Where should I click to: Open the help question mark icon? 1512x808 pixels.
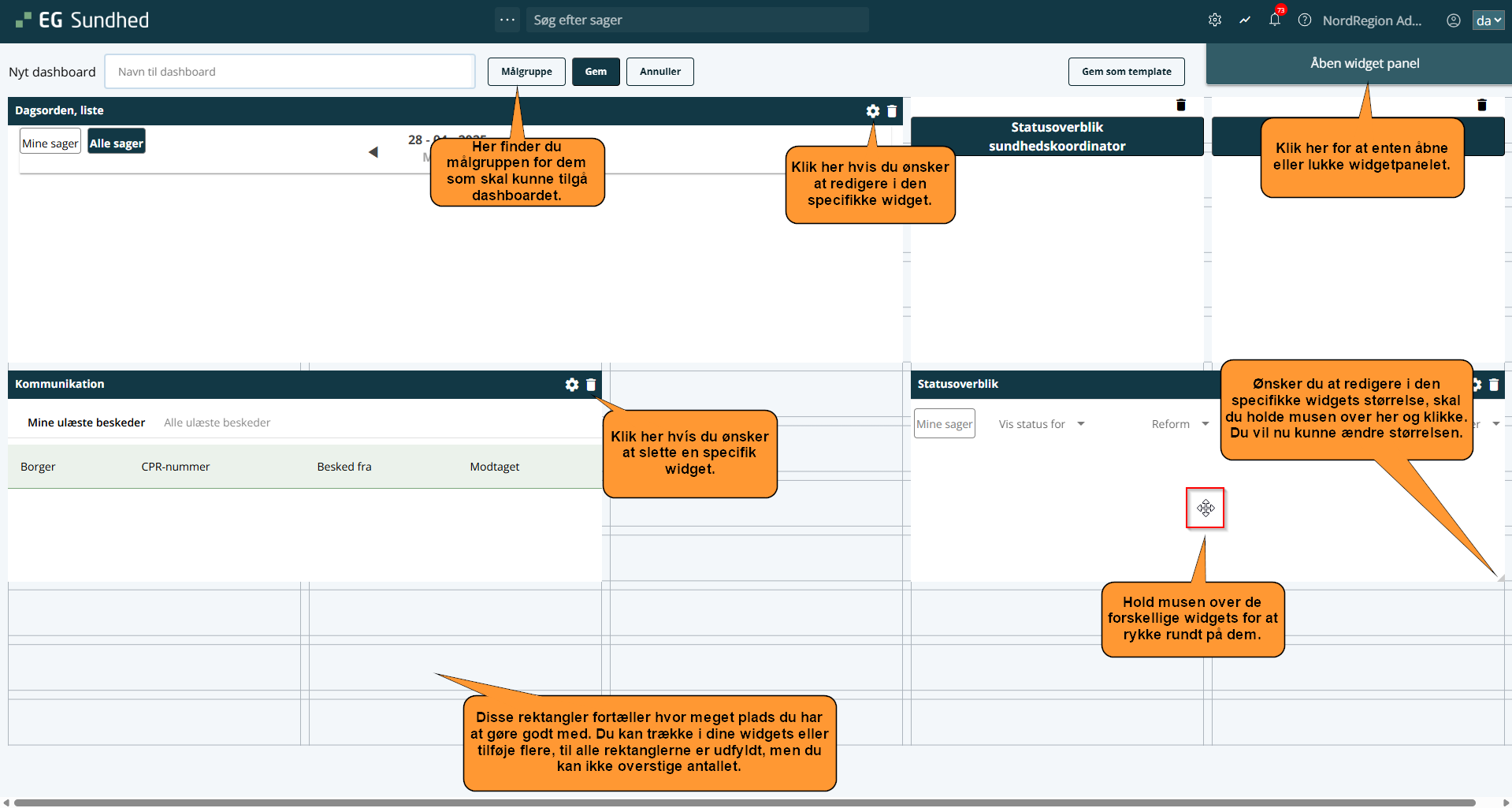[x=1305, y=20]
